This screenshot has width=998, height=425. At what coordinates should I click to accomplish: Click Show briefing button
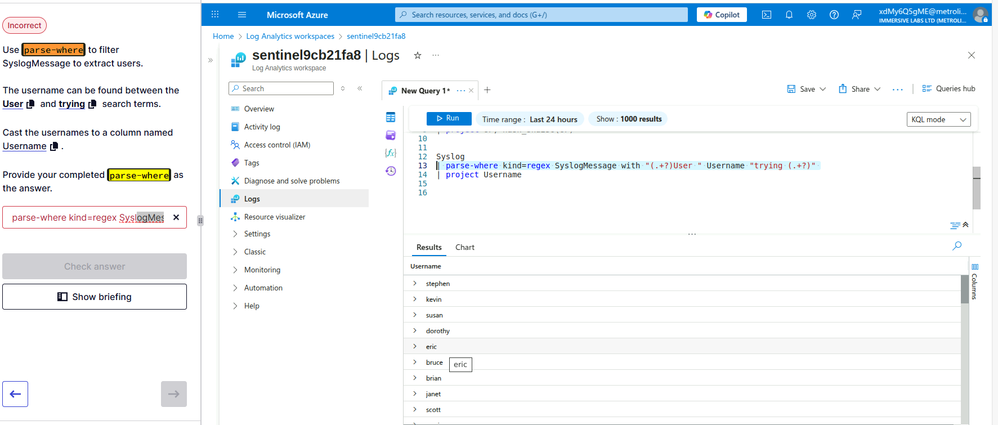pos(94,297)
